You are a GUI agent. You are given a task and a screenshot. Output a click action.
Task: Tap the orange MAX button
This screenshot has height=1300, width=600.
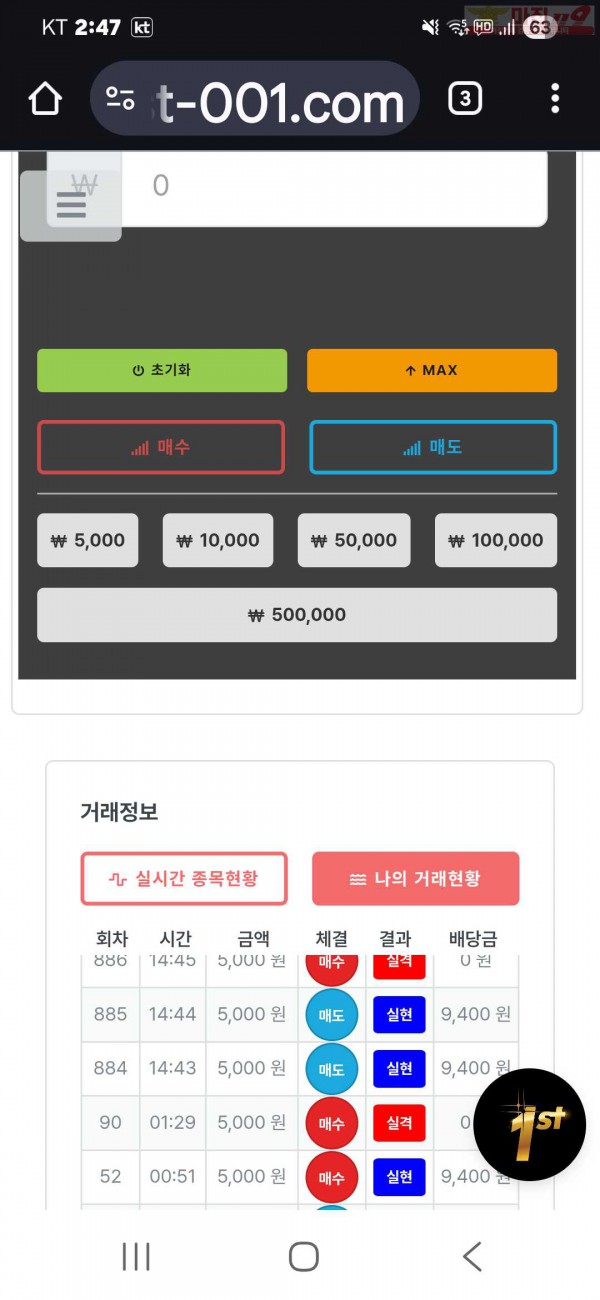pos(432,370)
